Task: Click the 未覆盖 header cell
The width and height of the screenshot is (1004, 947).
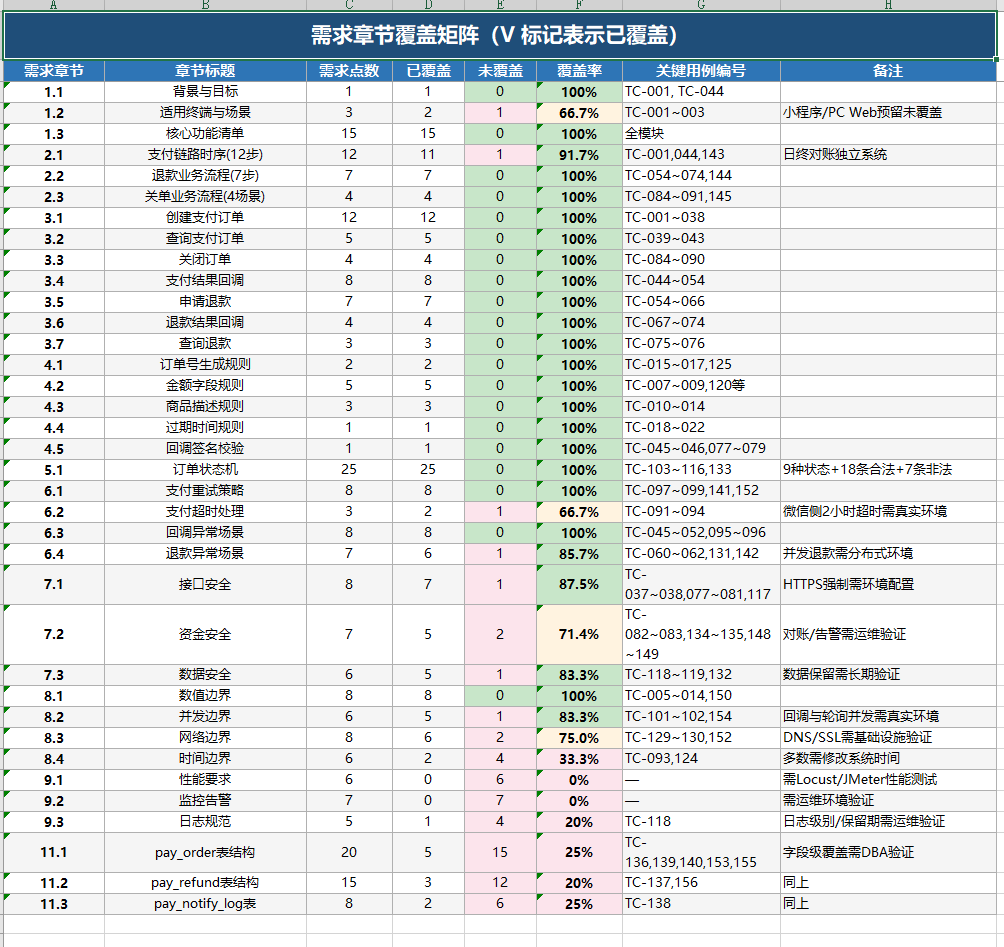Action: point(500,71)
